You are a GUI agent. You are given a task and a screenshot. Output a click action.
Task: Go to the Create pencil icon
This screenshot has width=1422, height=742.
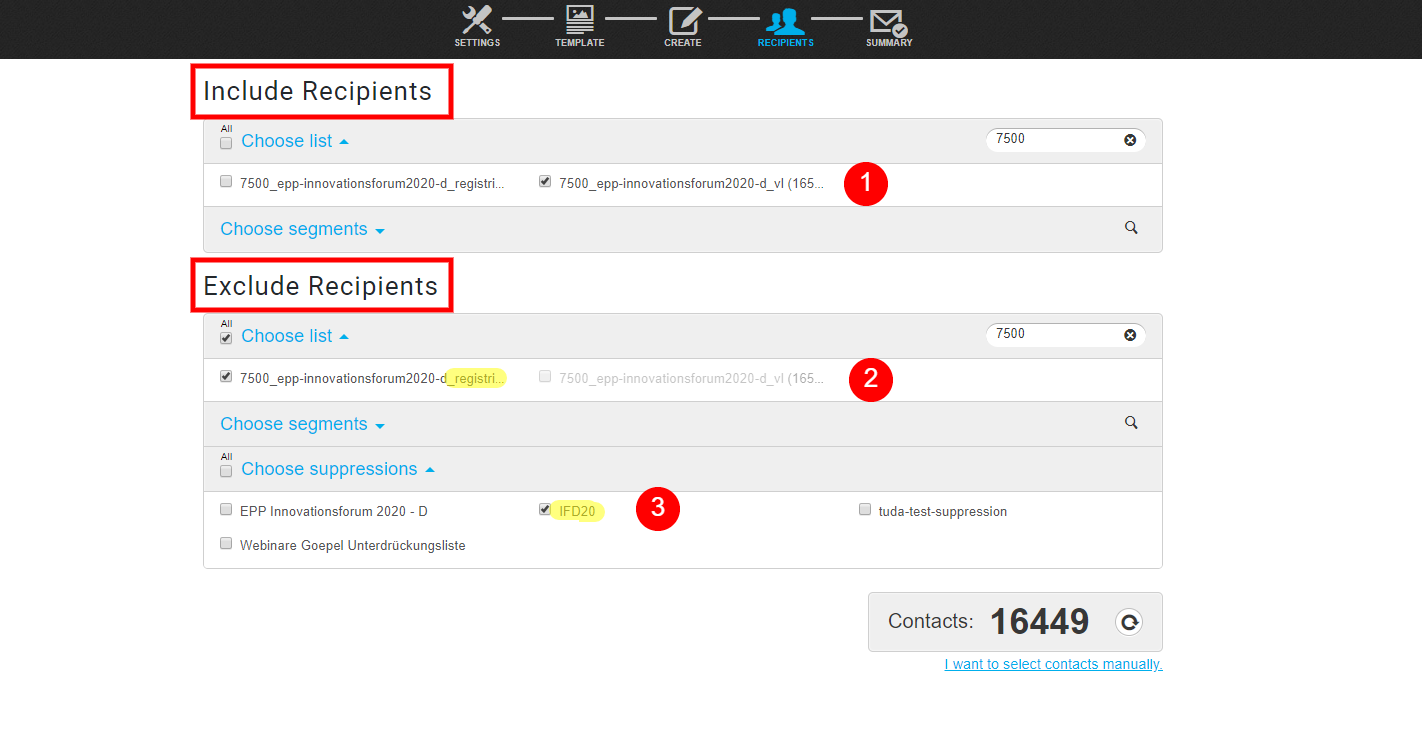683,21
